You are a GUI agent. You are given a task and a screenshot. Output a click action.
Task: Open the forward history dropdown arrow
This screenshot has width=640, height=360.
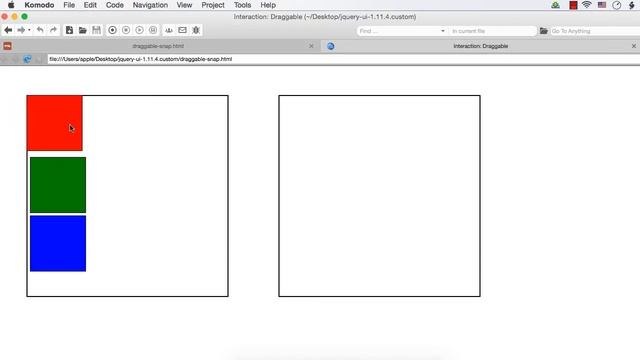[29, 30]
